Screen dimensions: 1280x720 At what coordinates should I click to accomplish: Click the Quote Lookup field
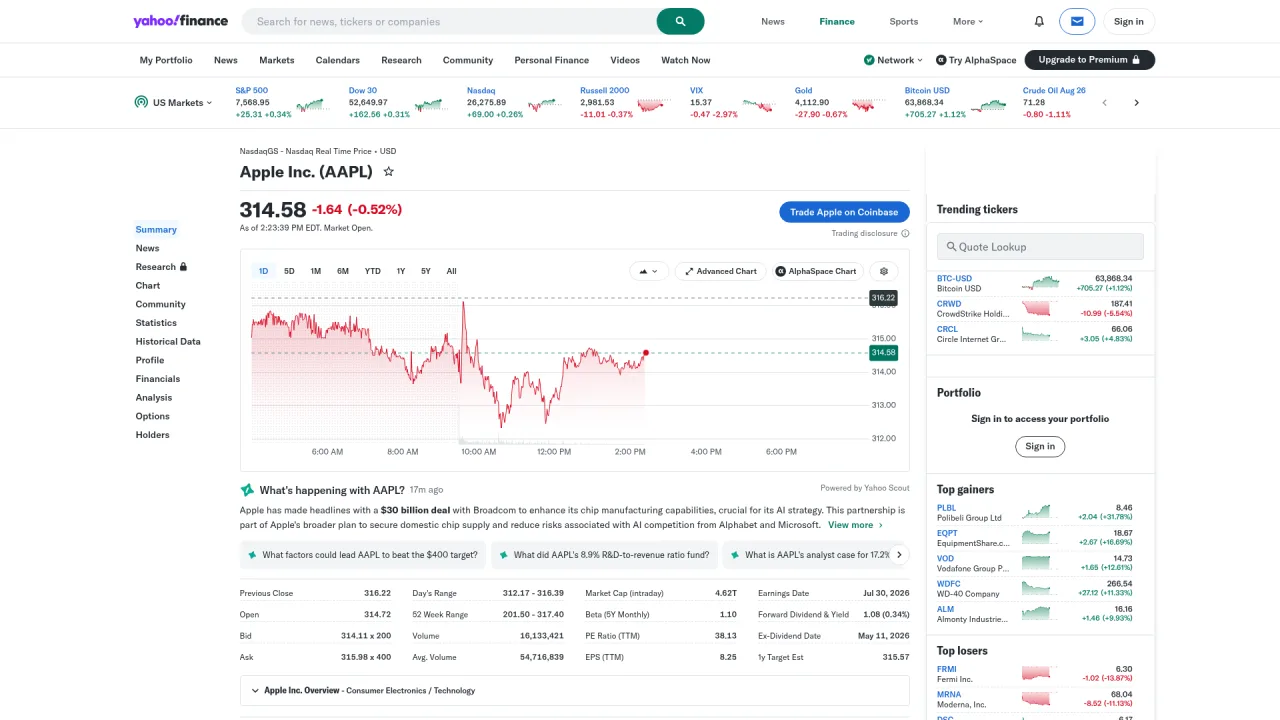point(1040,247)
